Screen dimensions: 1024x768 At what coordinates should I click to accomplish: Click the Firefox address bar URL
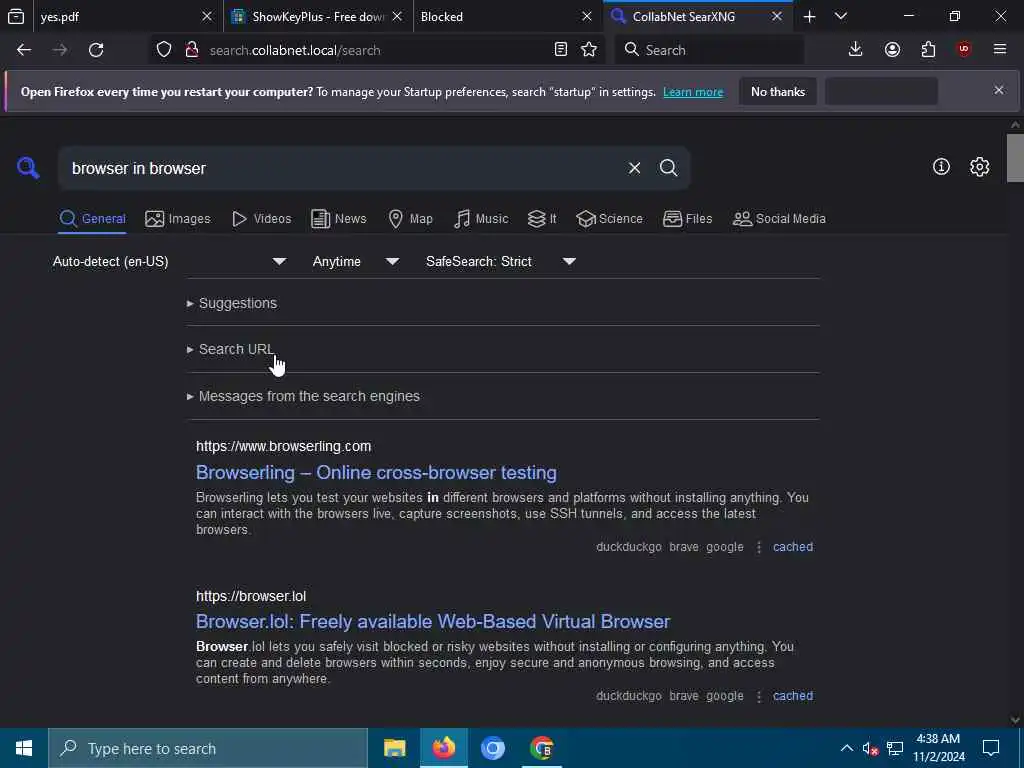295,50
